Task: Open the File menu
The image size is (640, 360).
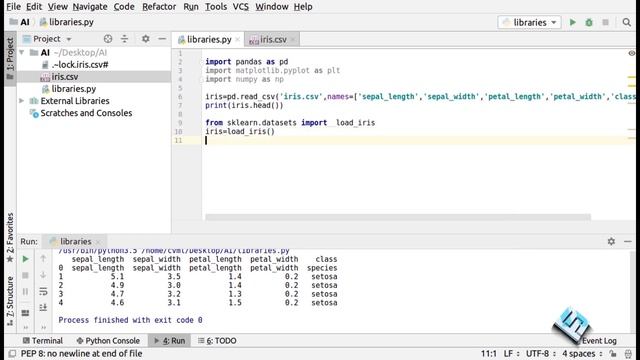Action: (13, 7)
